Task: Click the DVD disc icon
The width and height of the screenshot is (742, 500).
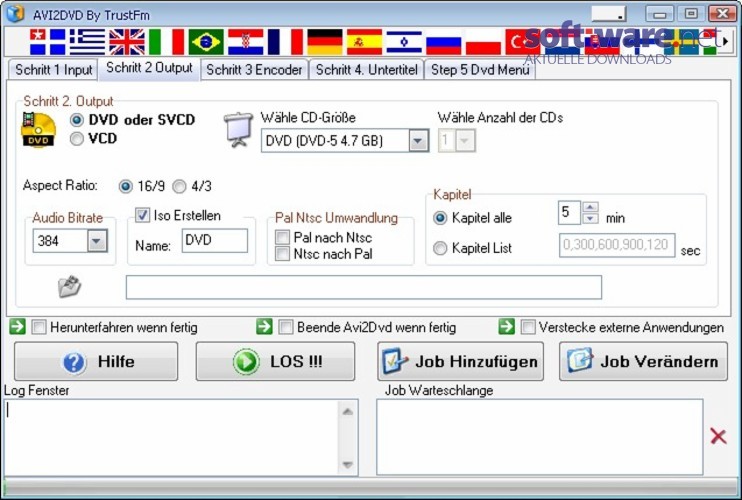Action: click(38, 130)
